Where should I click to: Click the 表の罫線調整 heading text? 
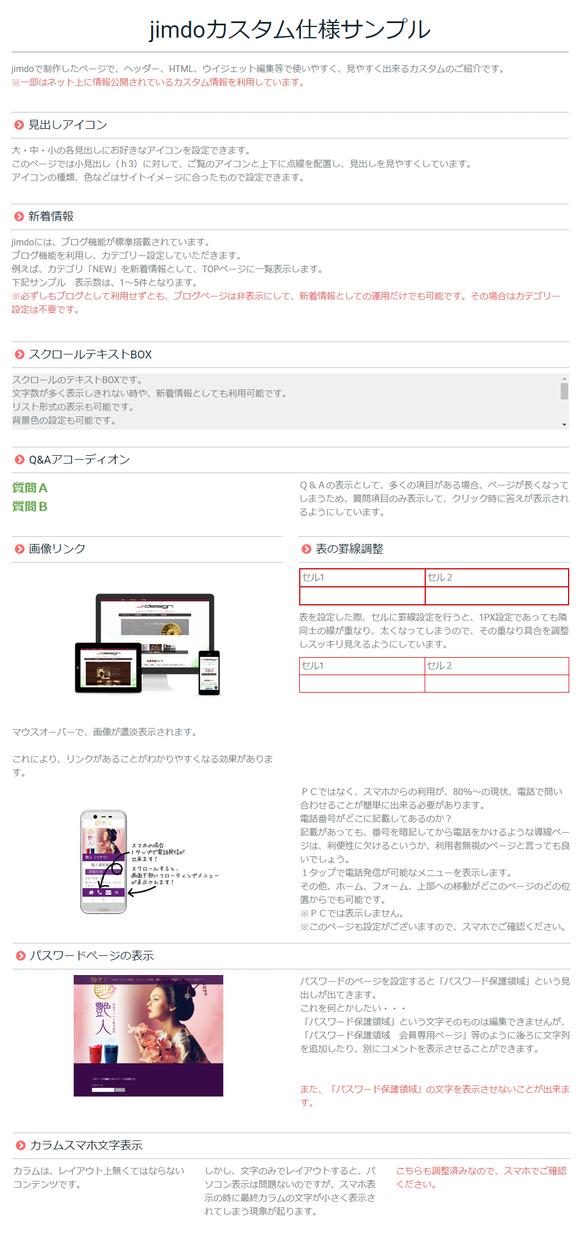click(x=349, y=549)
